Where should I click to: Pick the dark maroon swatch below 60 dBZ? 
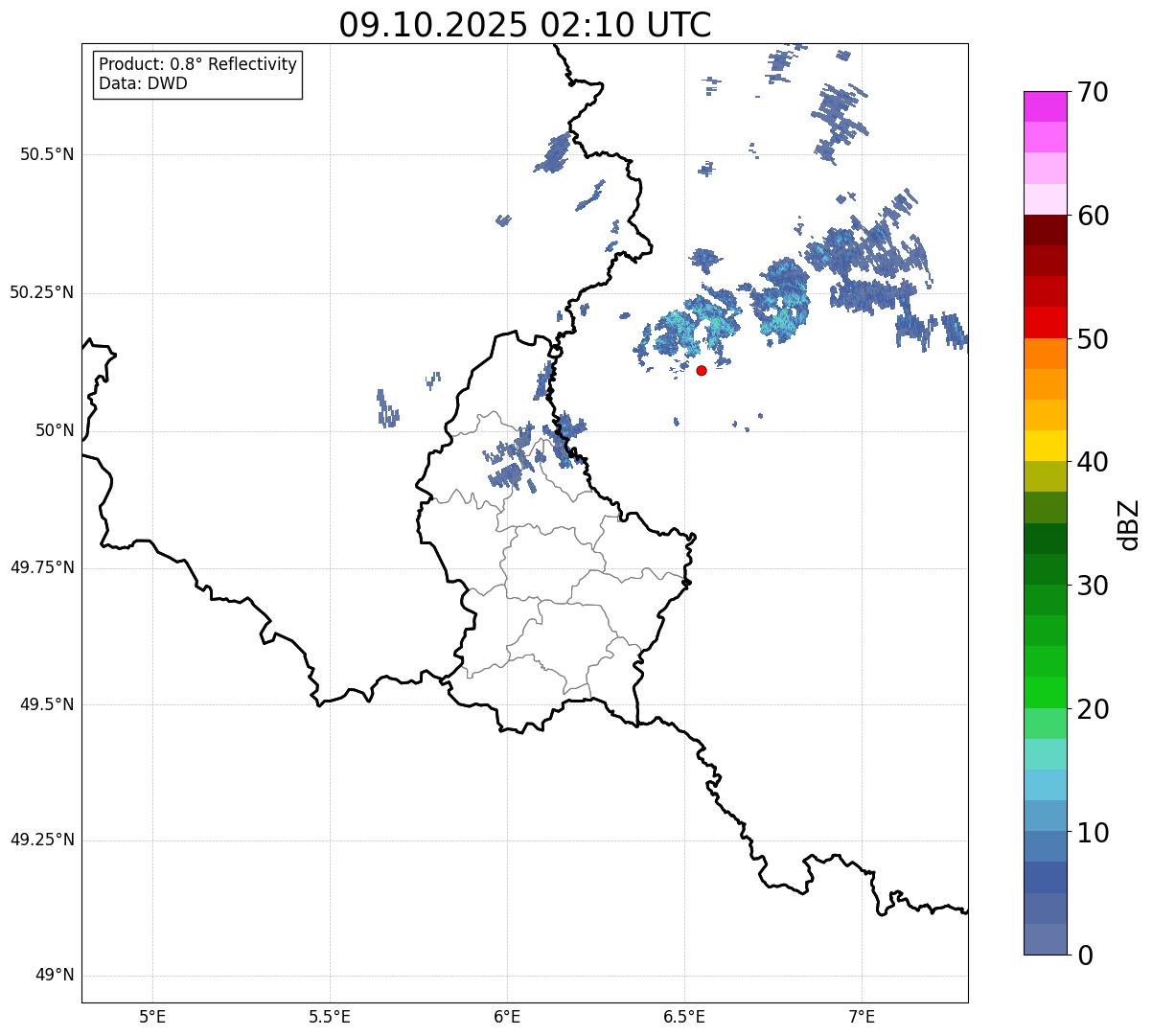click(x=1045, y=230)
